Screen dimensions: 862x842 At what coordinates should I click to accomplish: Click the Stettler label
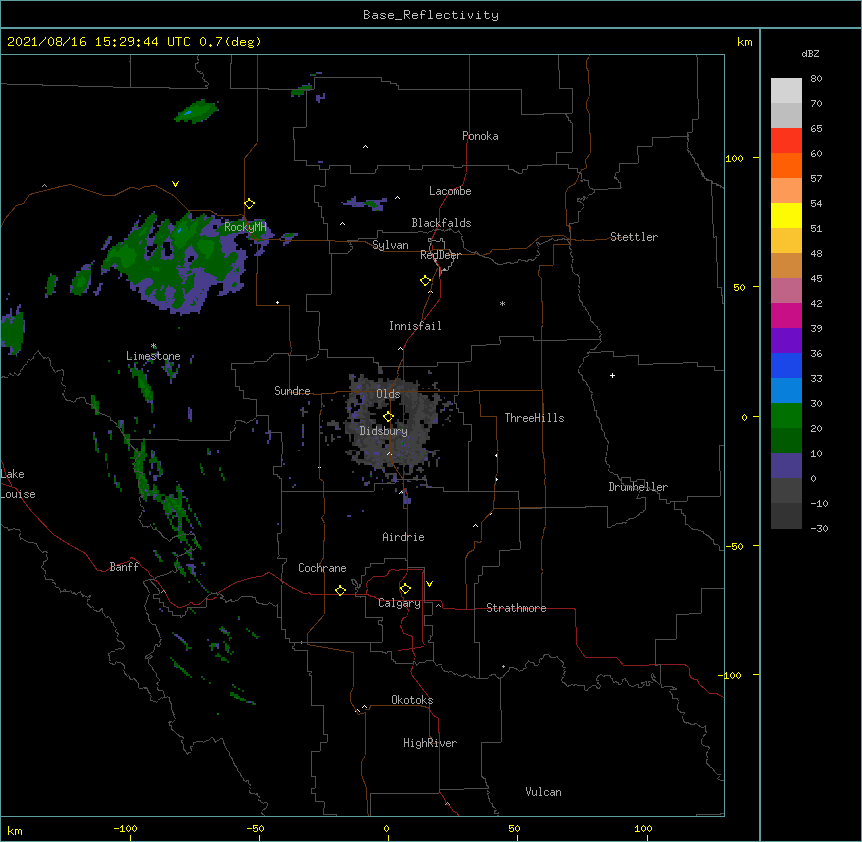(x=634, y=237)
